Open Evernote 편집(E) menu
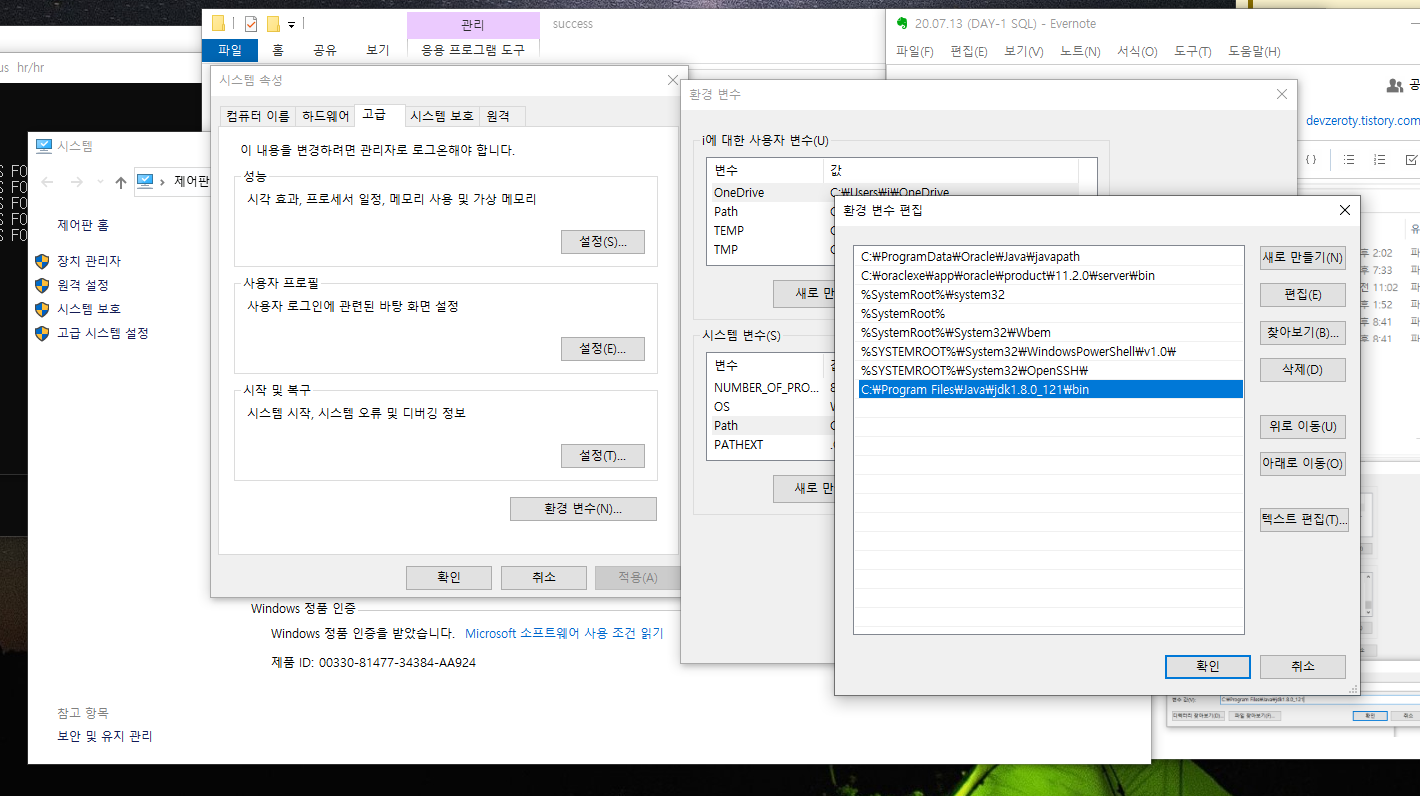The image size is (1420, 796). [969, 52]
